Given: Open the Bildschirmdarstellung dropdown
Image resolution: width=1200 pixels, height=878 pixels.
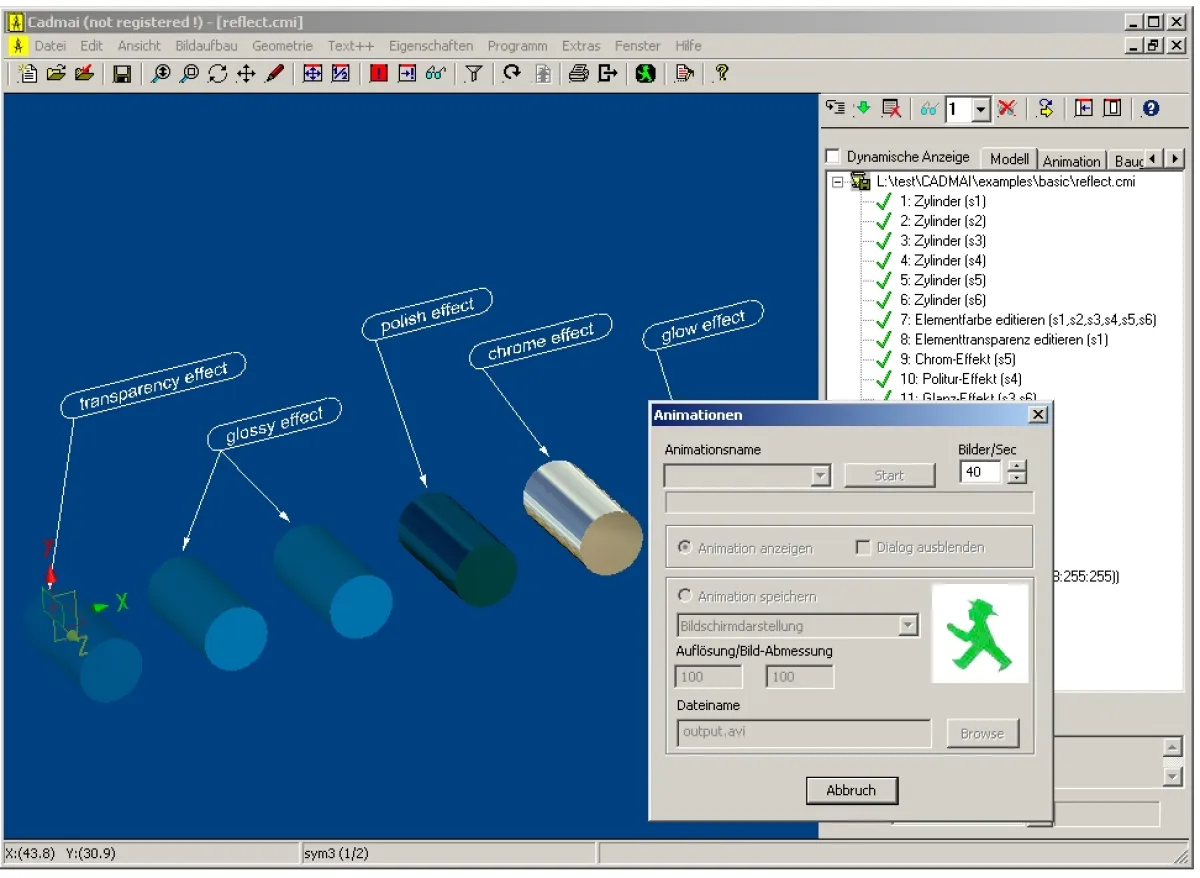Looking at the screenshot, I should click(x=908, y=626).
